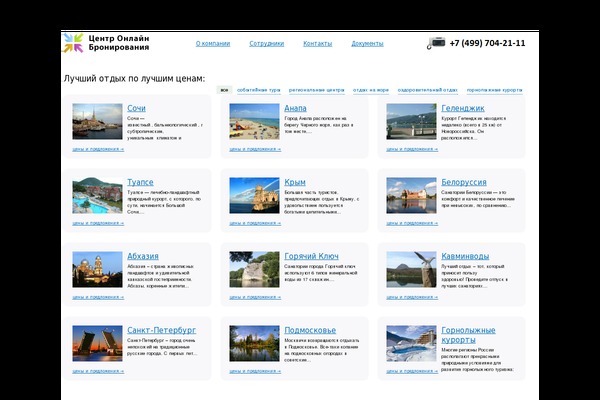Filter by «горнолыжные курорты»

point(494,90)
